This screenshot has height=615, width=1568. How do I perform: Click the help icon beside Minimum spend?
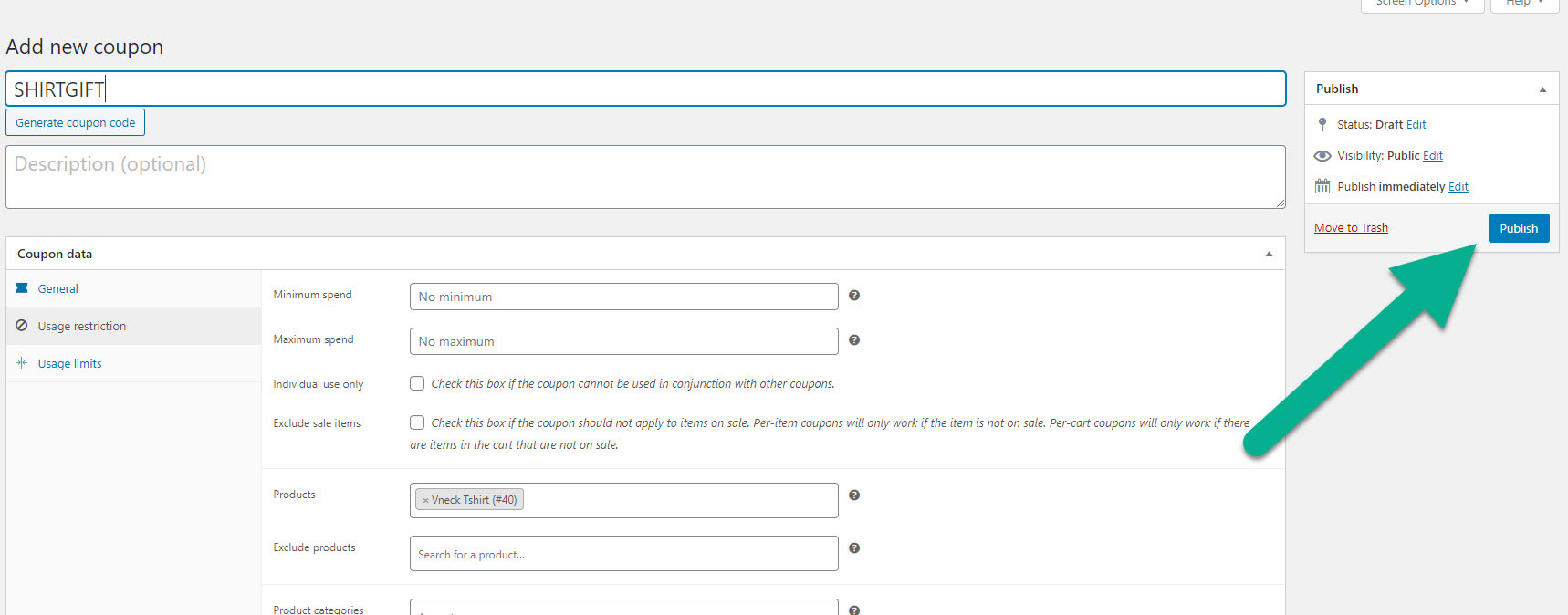click(854, 296)
